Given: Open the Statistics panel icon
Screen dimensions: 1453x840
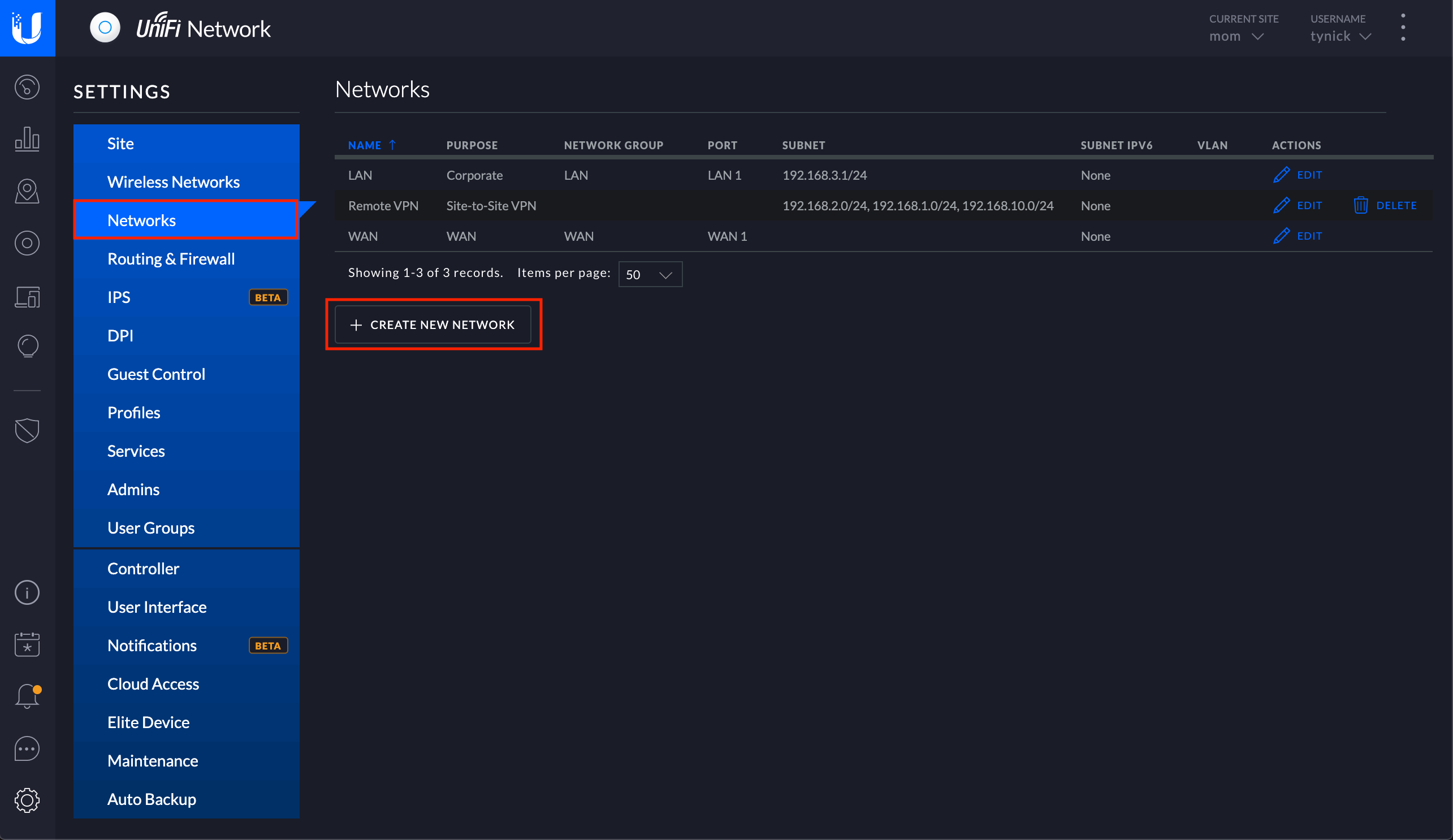Looking at the screenshot, I should [27, 140].
